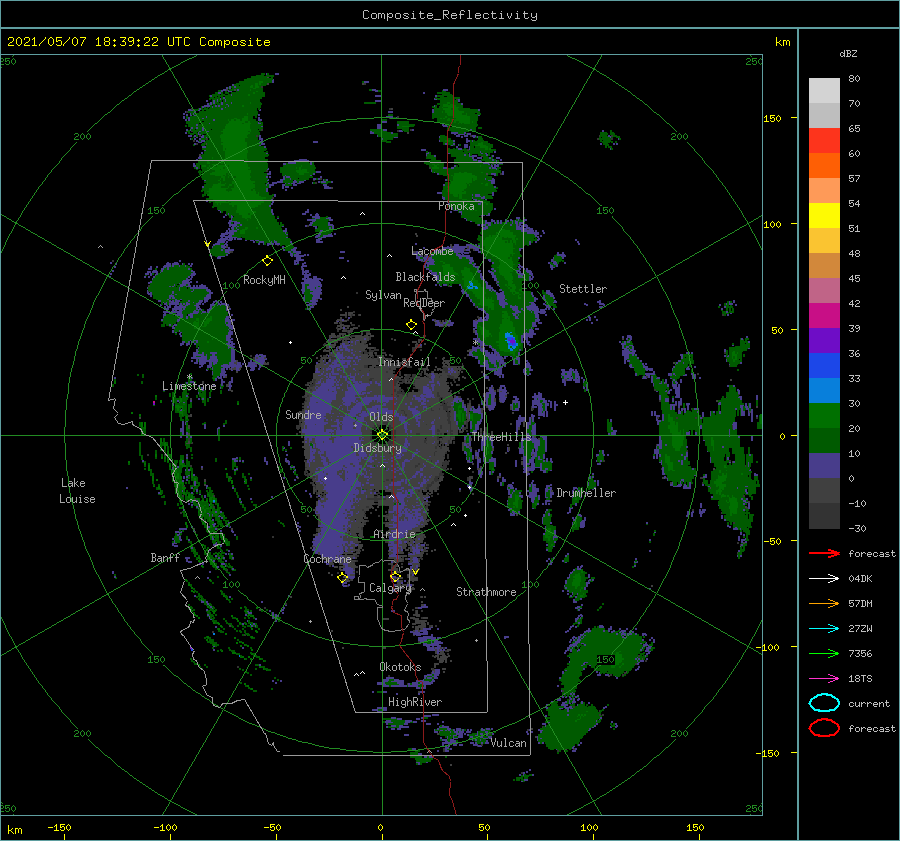Screen dimensions: 900x841
Task: Click the 18TS legend label
Action: coord(860,679)
